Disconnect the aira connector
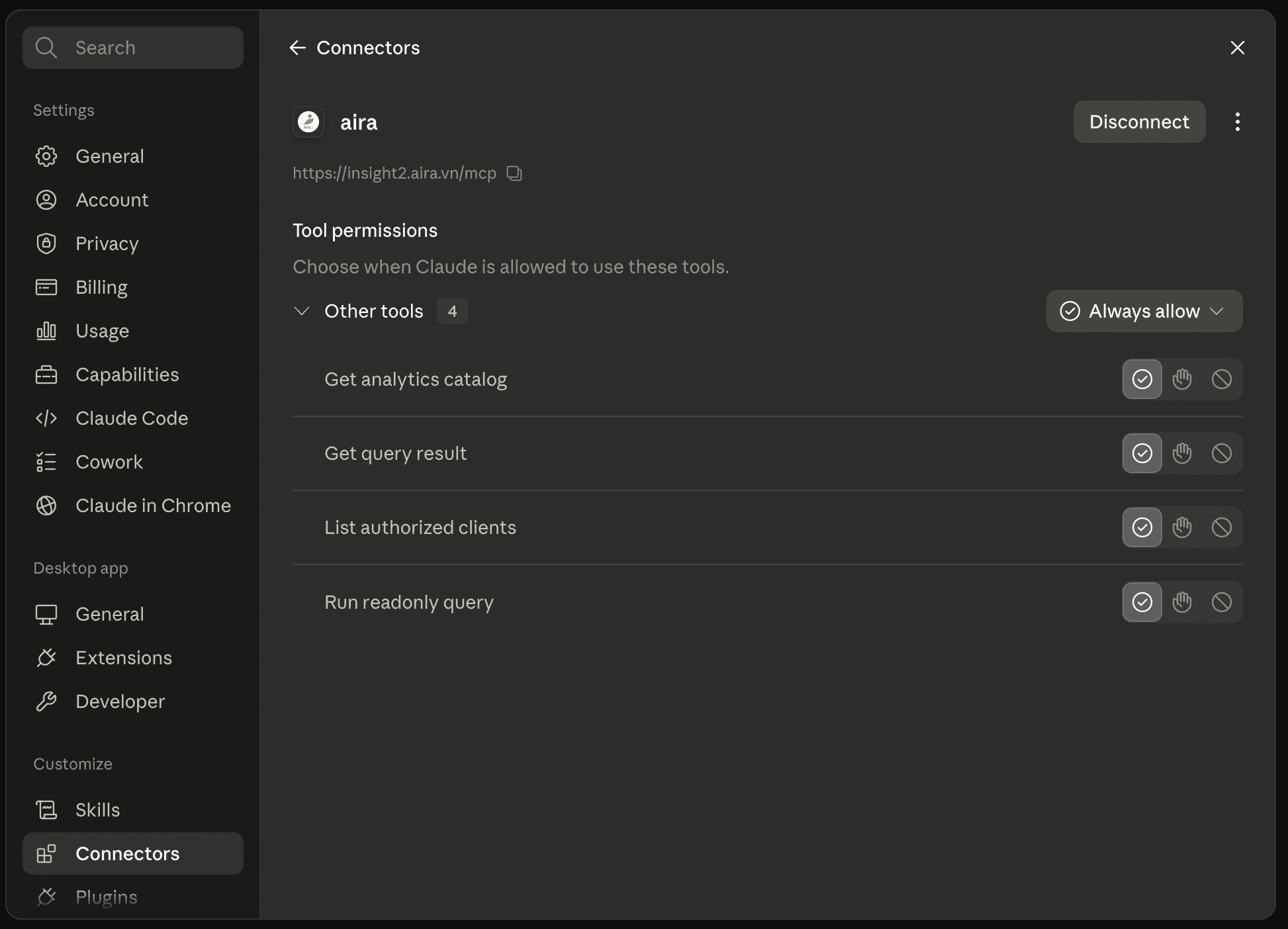This screenshot has width=1288, height=929. [x=1139, y=122]
